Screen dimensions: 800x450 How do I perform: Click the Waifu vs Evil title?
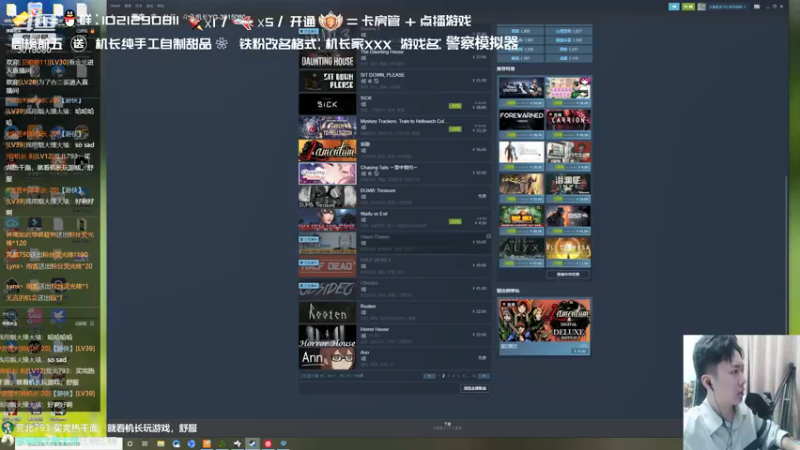coord(373,214)
